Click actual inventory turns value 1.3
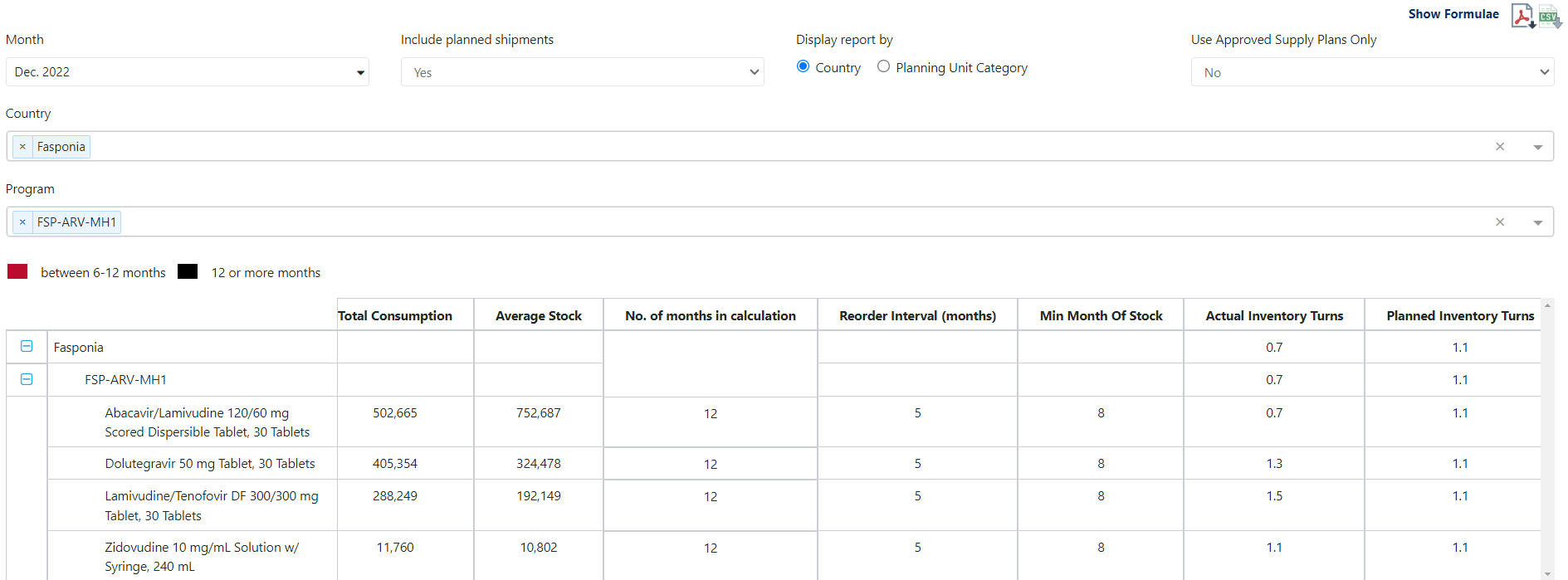The image size is (1568, 580). coord(1274,464)
